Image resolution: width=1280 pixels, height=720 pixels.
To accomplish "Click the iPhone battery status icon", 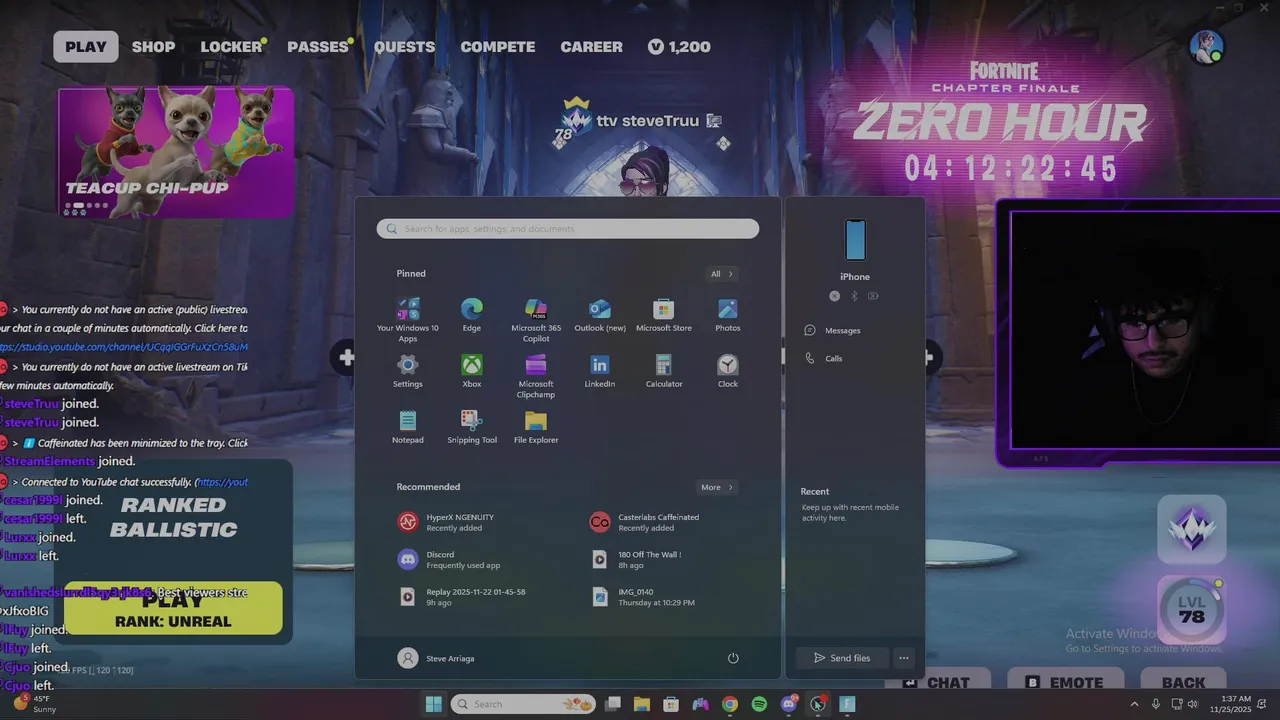I will coord(873,296).
